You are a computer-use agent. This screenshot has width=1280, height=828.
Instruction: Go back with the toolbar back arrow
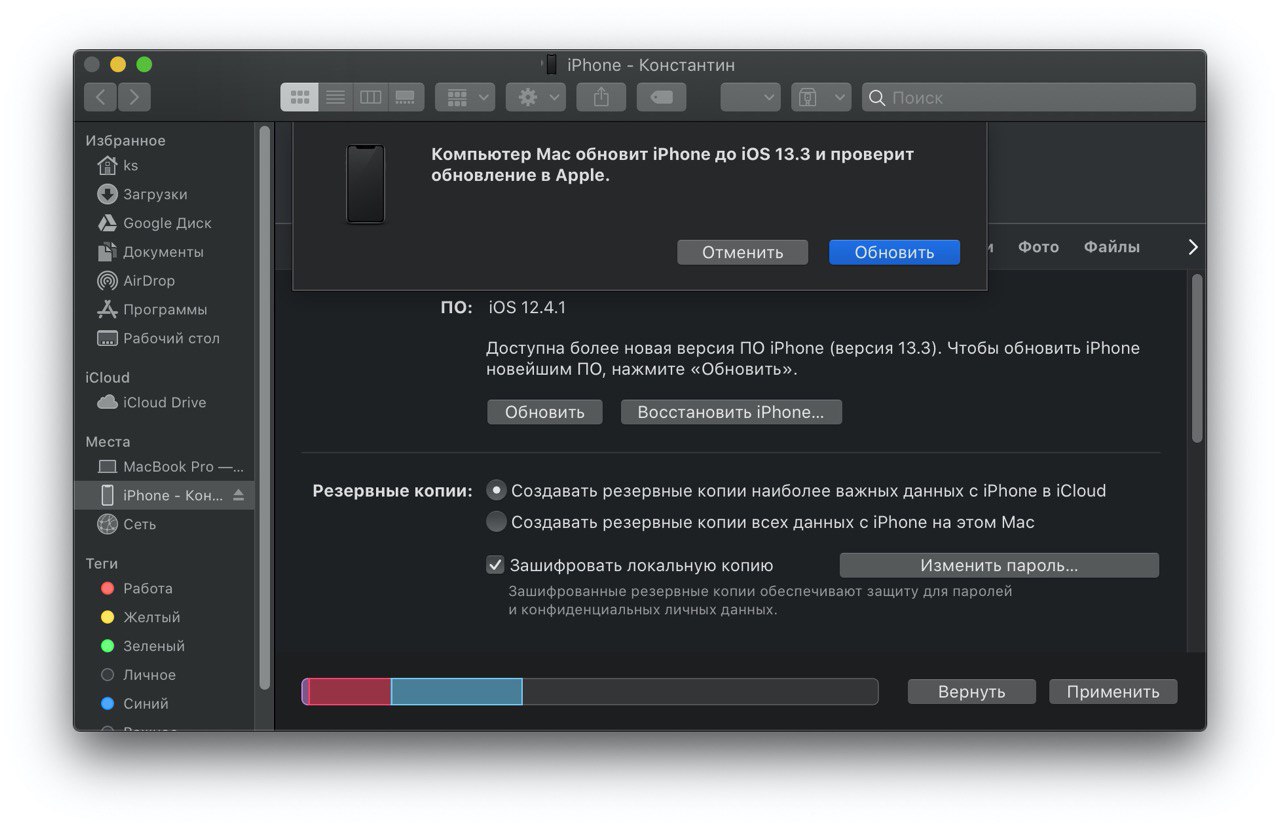coord(100,97)
